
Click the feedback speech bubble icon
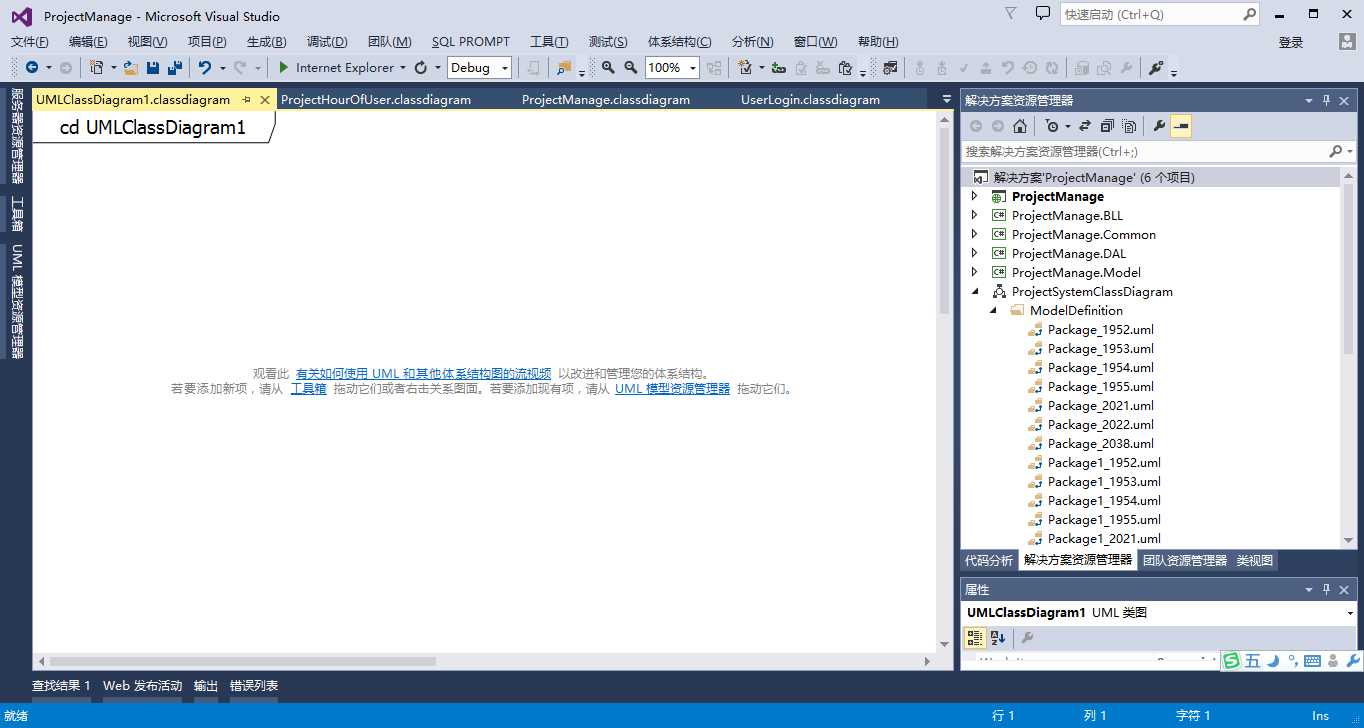click(1043, 13)
